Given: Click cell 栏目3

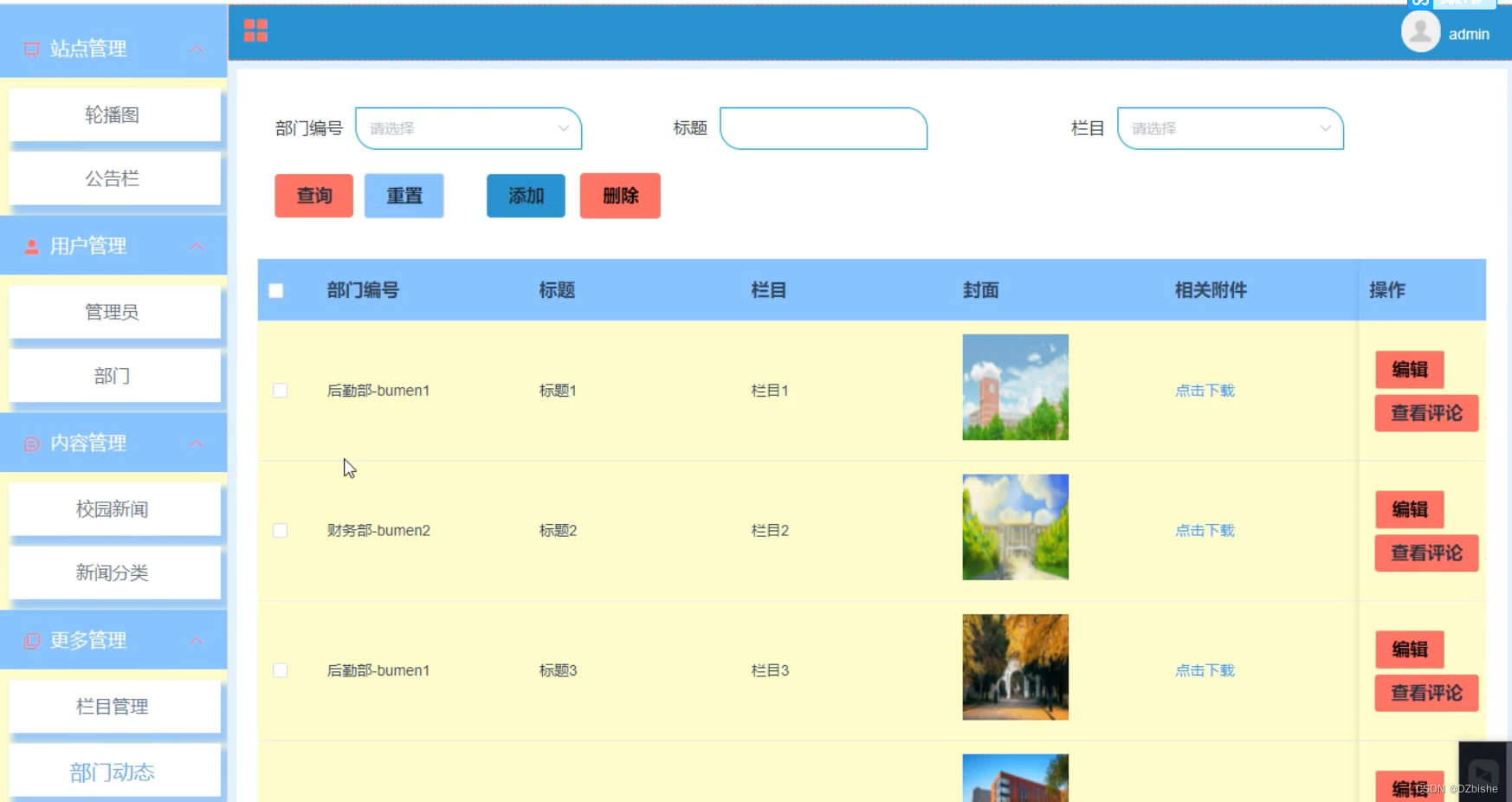Looking at the screenshot, I should (770, 670).
